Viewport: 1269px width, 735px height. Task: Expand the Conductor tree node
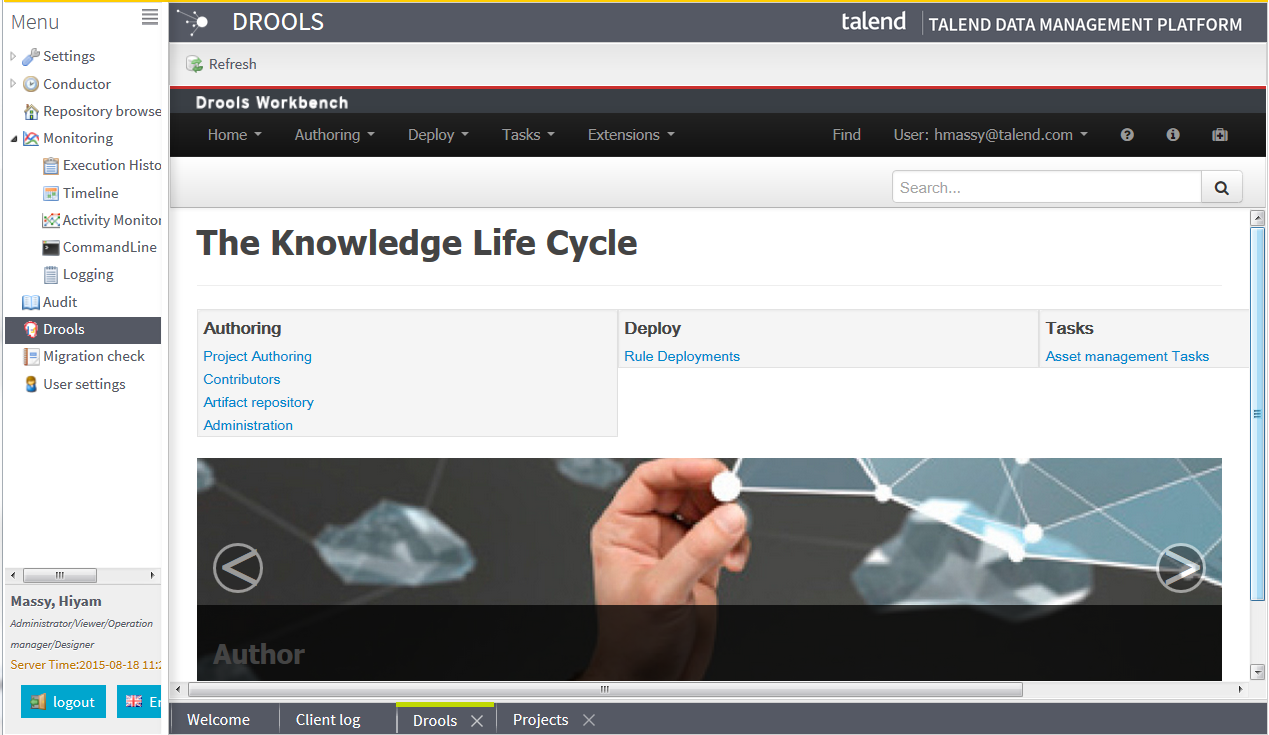tap(13, 84)
